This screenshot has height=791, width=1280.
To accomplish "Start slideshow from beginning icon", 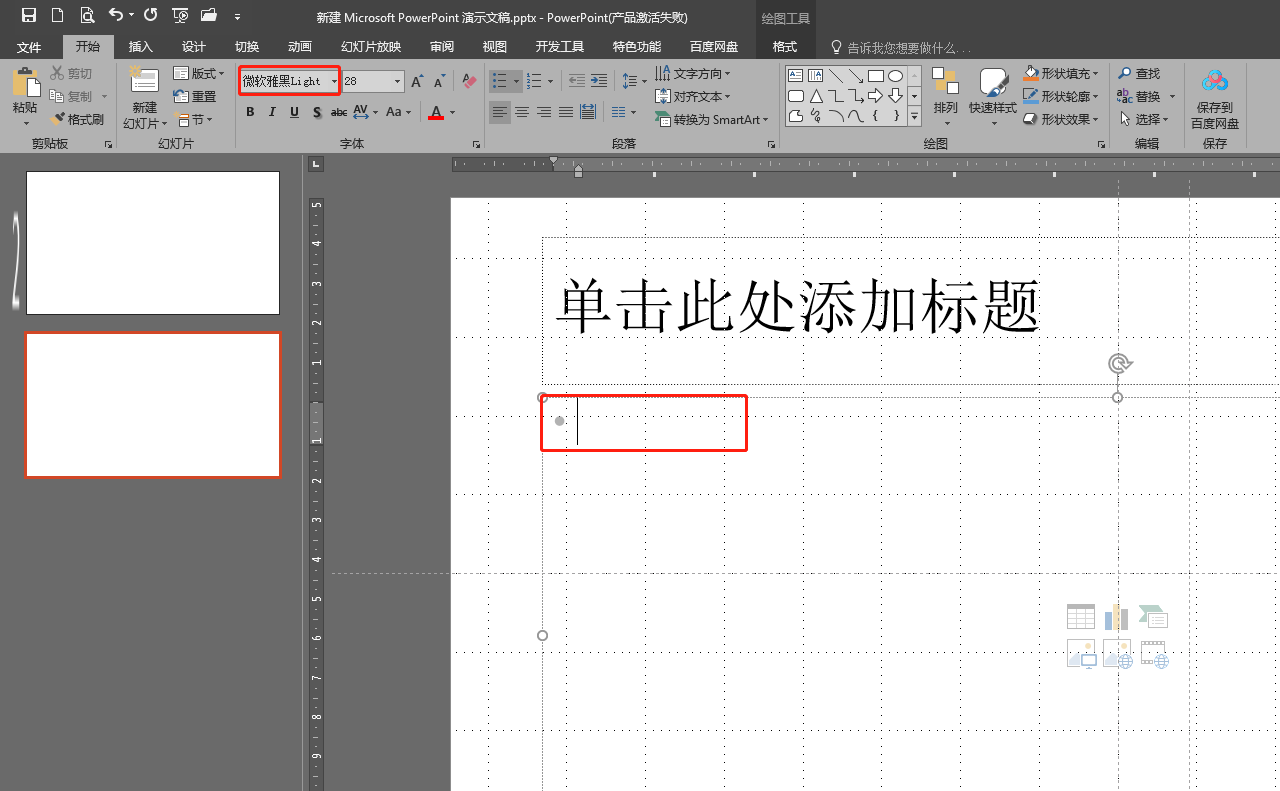I will point(180,15).
